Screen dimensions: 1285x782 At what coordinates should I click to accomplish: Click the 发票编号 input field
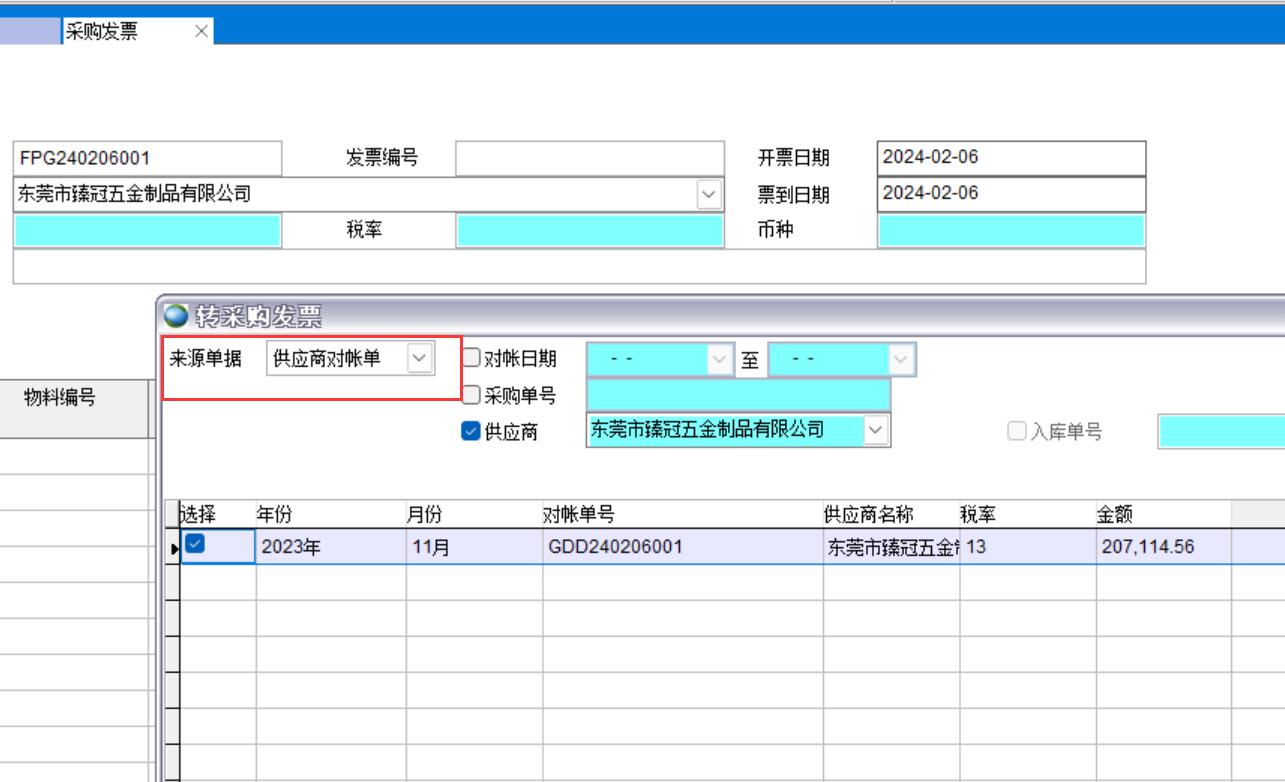pyautogui.click(x=589, y=158)
